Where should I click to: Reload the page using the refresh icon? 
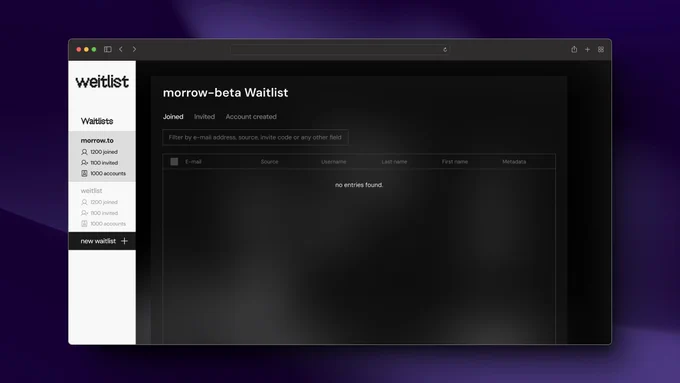pyautogui.click(x=445, y=49)
